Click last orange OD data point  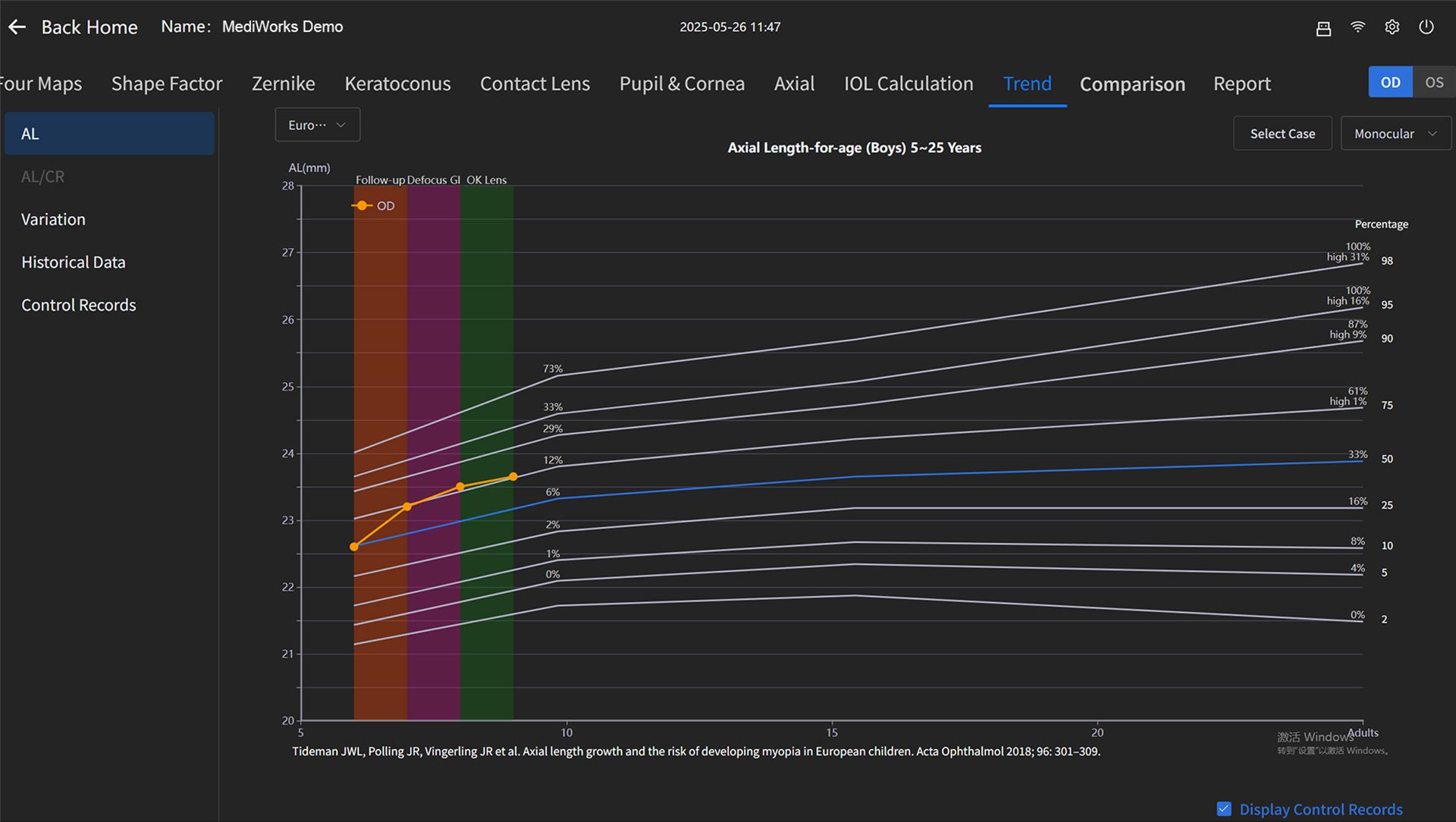pyautogui.click(x=513, y=476)
